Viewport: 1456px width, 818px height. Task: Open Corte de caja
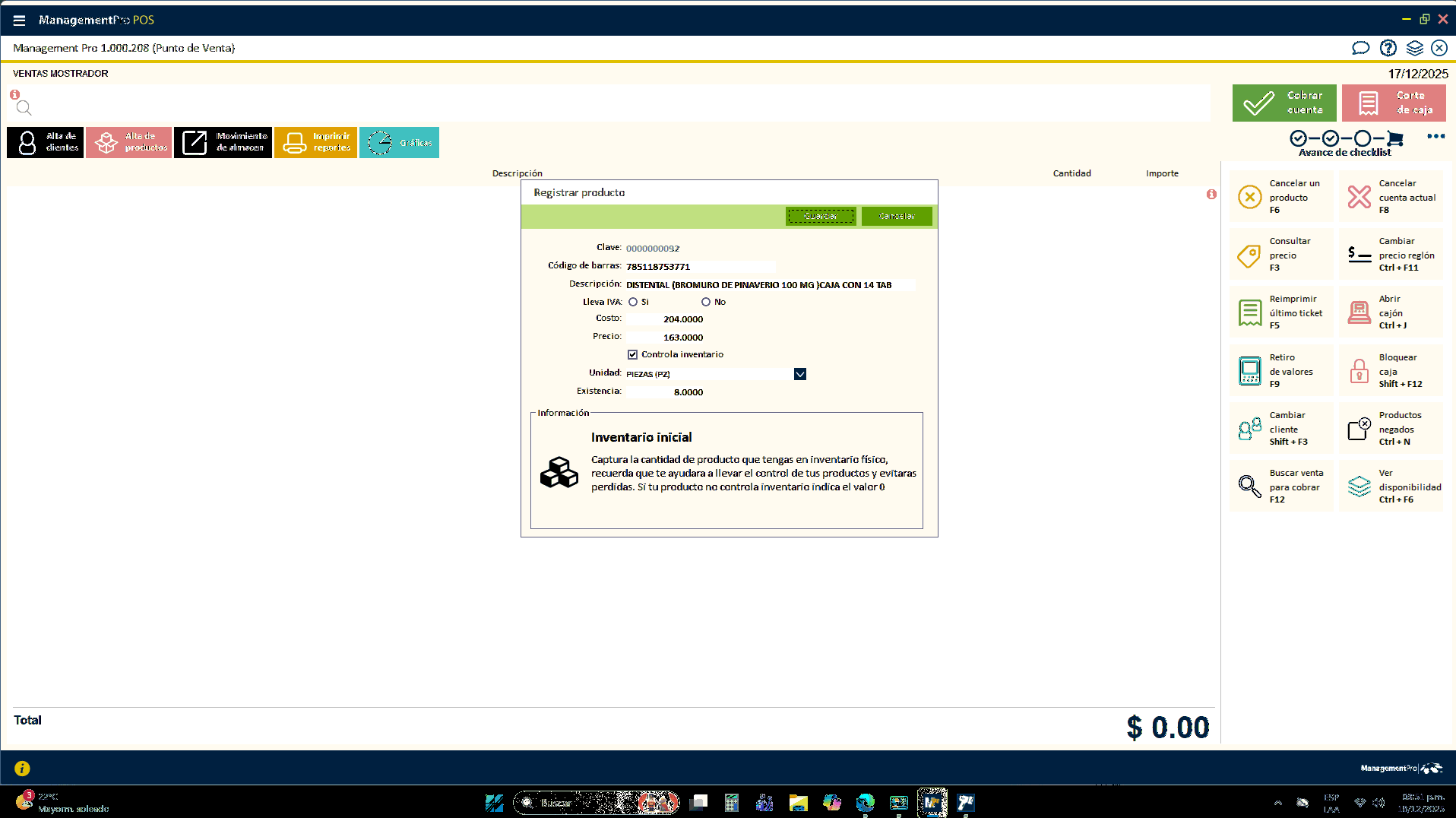point(1393,103)
